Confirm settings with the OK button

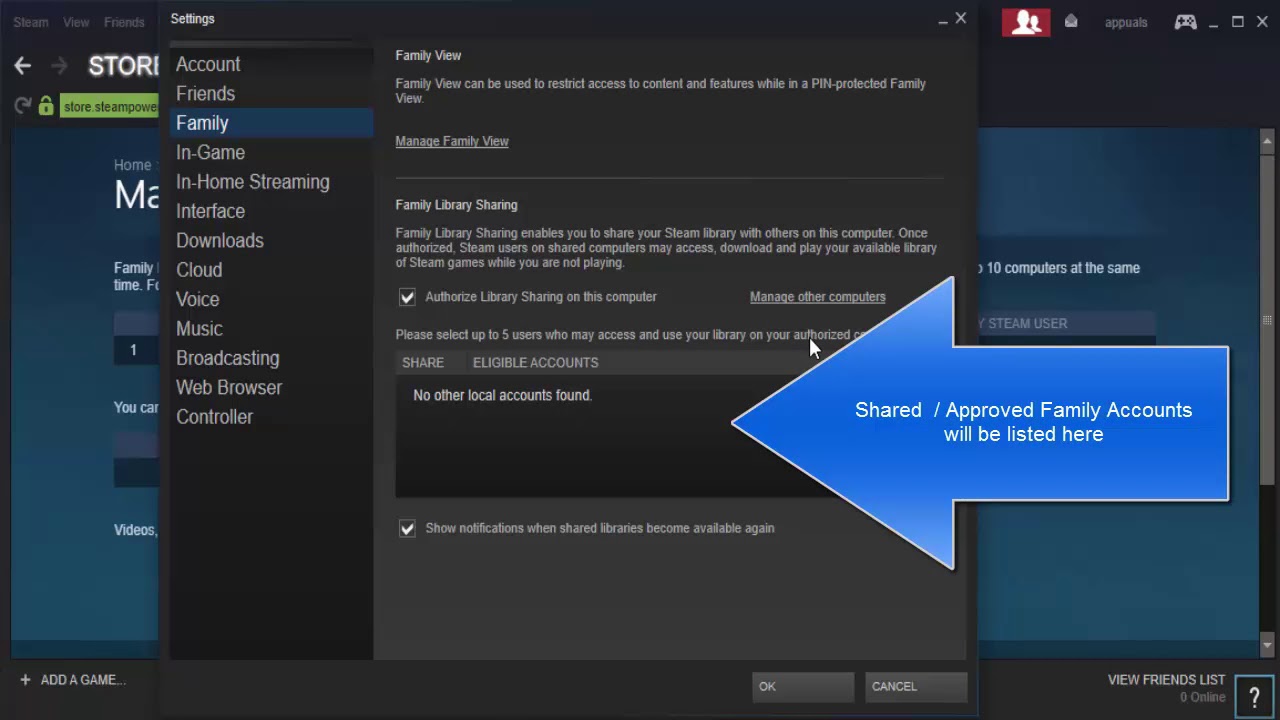[802, 686]
